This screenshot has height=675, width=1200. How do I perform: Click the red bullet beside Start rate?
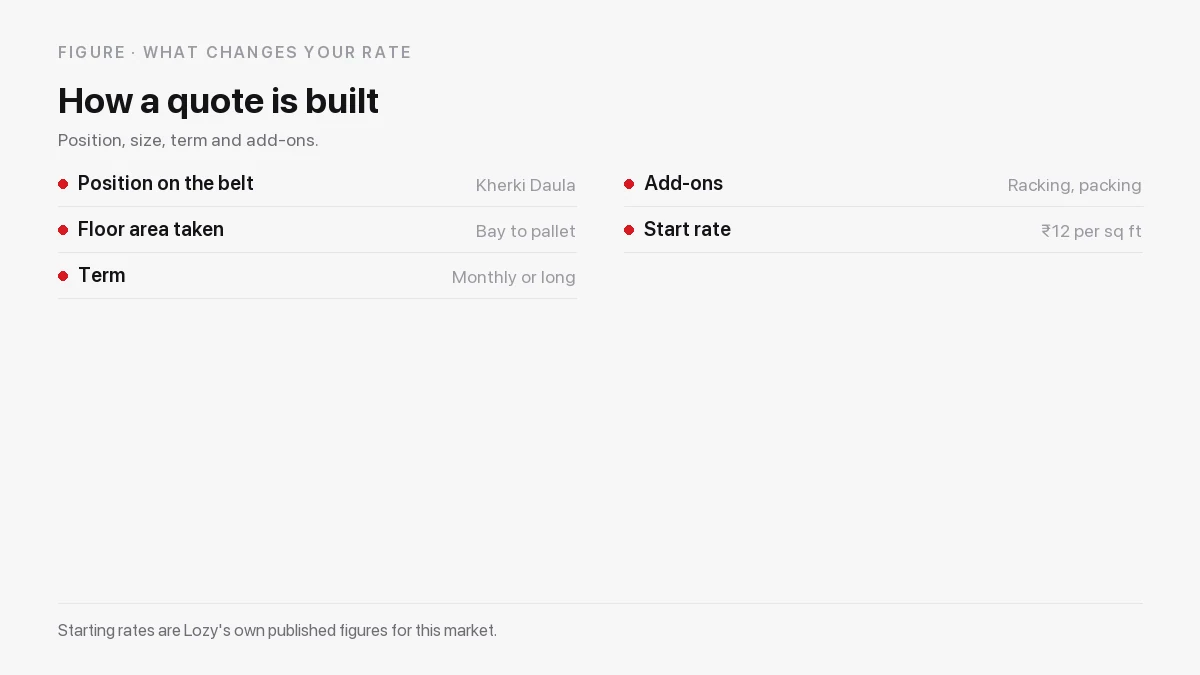tap(629, 230)
